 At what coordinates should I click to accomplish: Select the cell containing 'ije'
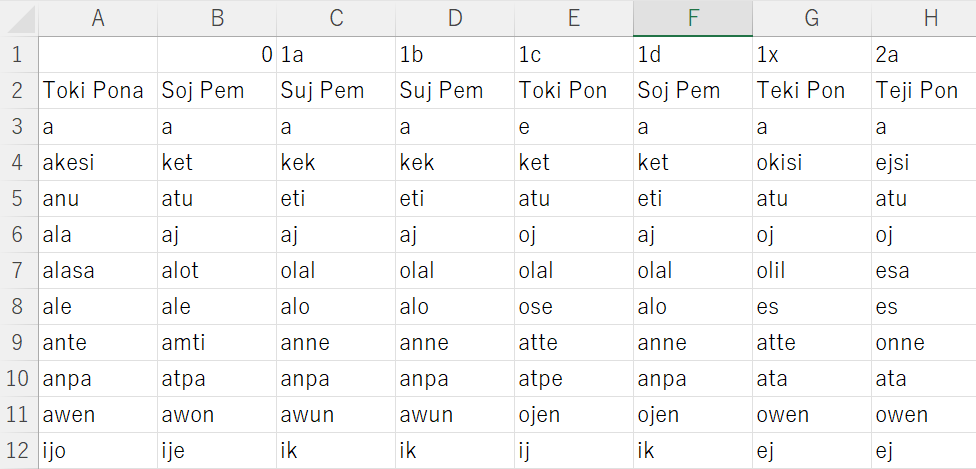[217, 451]
